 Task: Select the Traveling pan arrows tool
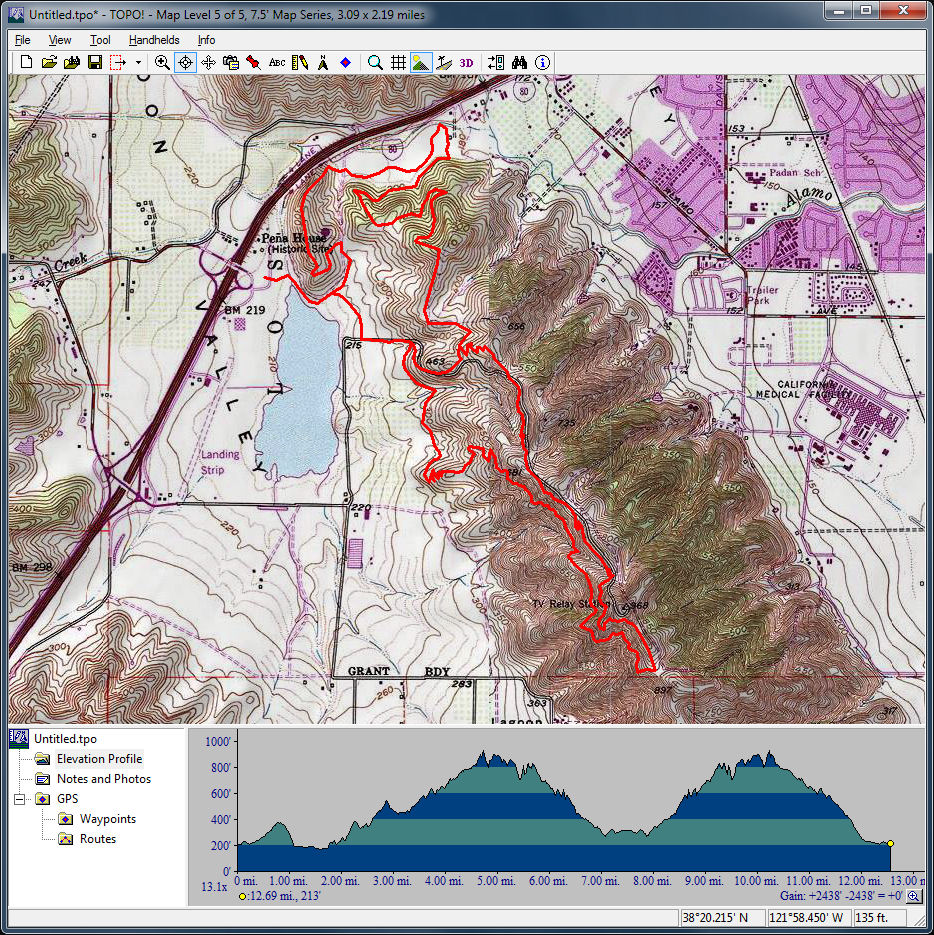pos(208,62)
